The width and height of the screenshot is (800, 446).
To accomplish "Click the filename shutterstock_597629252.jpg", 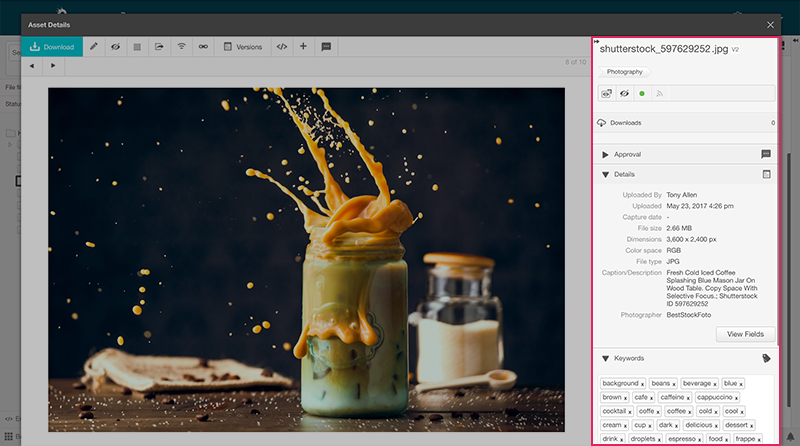I will (664, 49).
